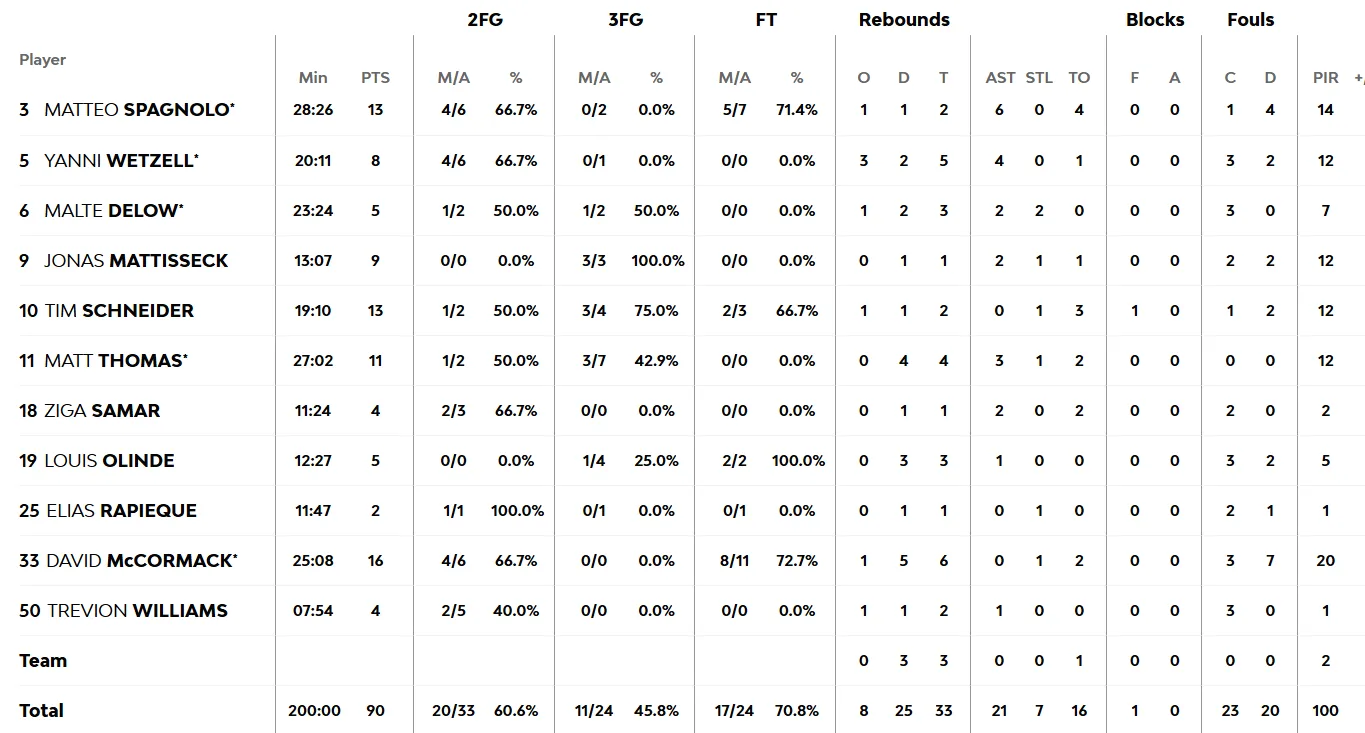Select David McCormack player name
The image size is (1365, 733).
click(x=140, y=560)
